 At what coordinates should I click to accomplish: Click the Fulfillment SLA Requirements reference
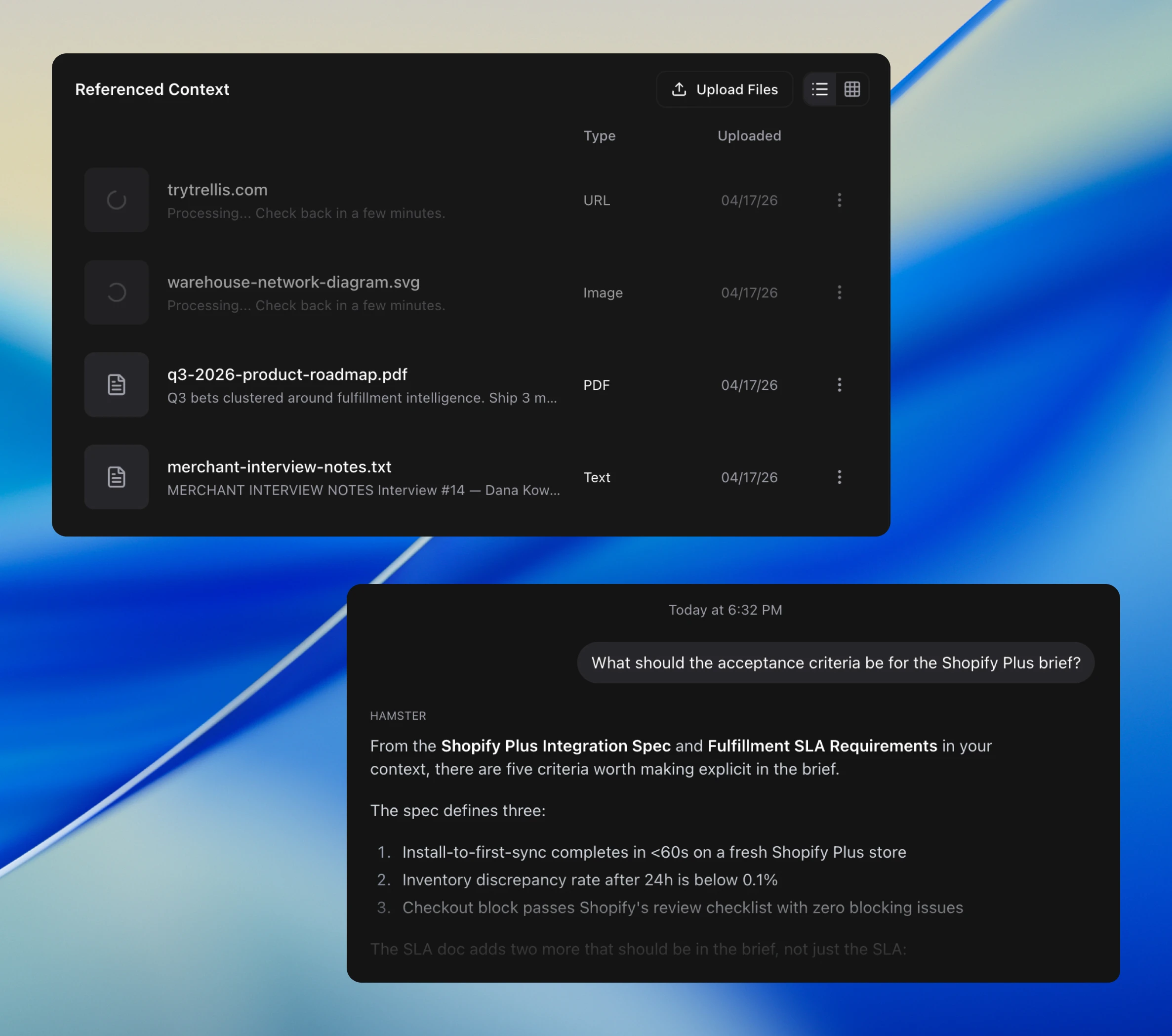[x=822, y=746]
